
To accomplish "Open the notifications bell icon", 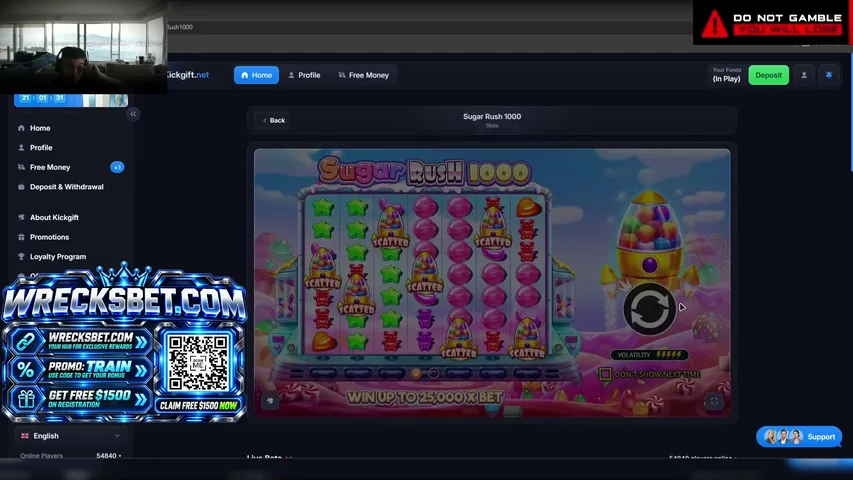I will (x=829, y=75).
